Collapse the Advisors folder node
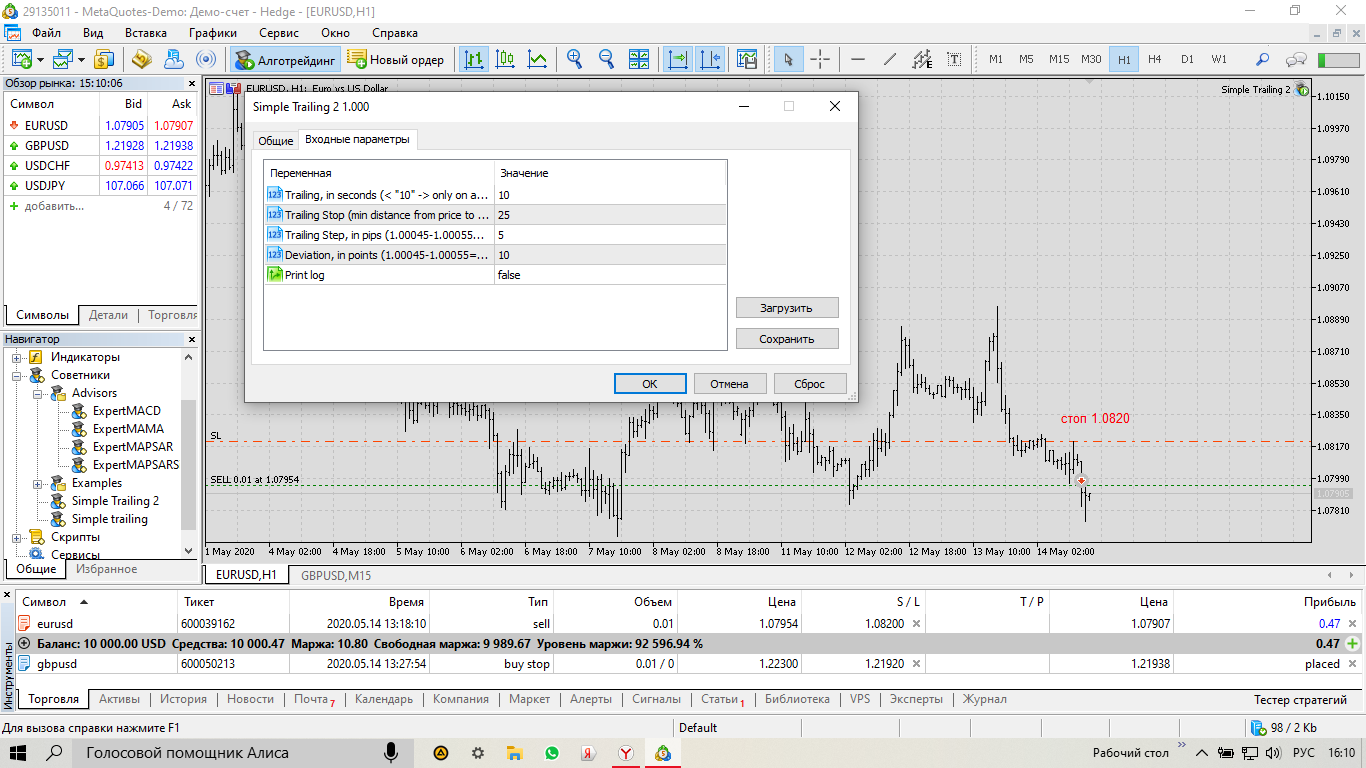 point(39,393)
